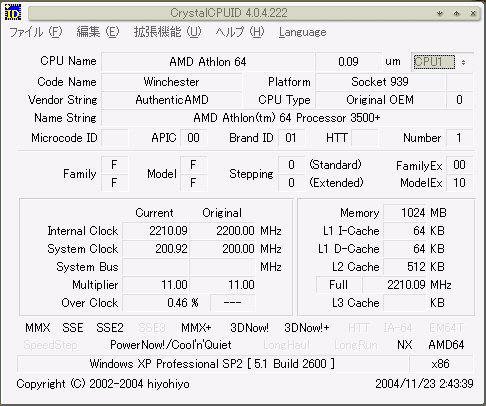Click the L2 cache 2210.09 MHz value
This screenshot has height=406, width=486.
point(394,285)
